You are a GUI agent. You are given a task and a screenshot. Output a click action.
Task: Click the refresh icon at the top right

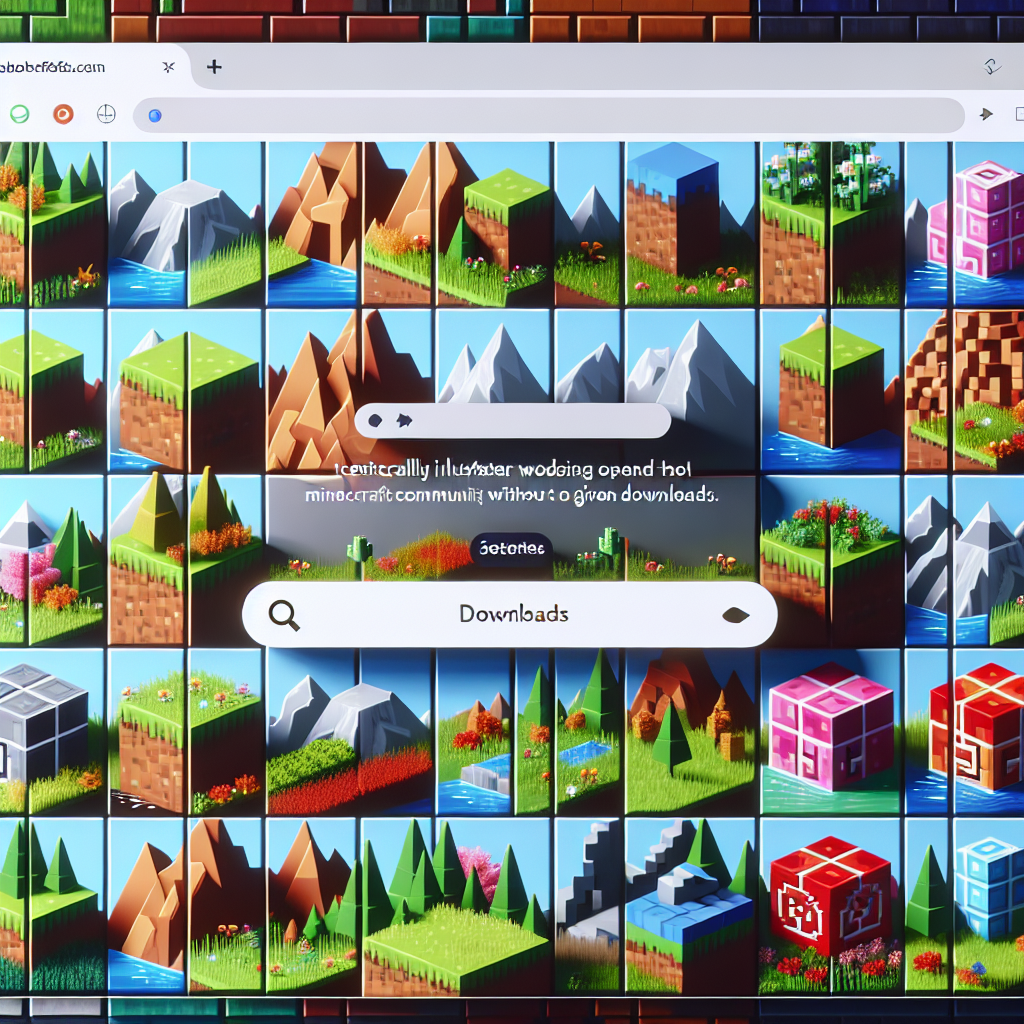pyautogui.click(x=992, y=68)
